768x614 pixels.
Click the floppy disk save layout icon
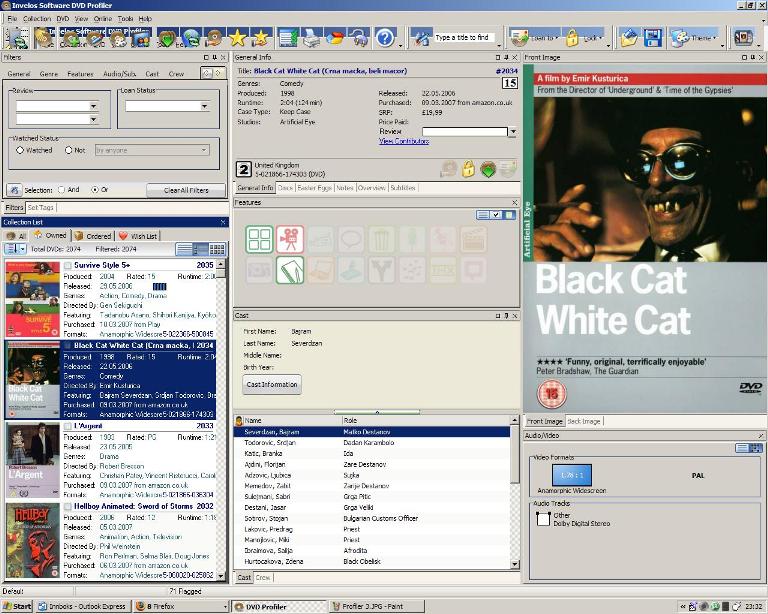[x=653, y=38]
